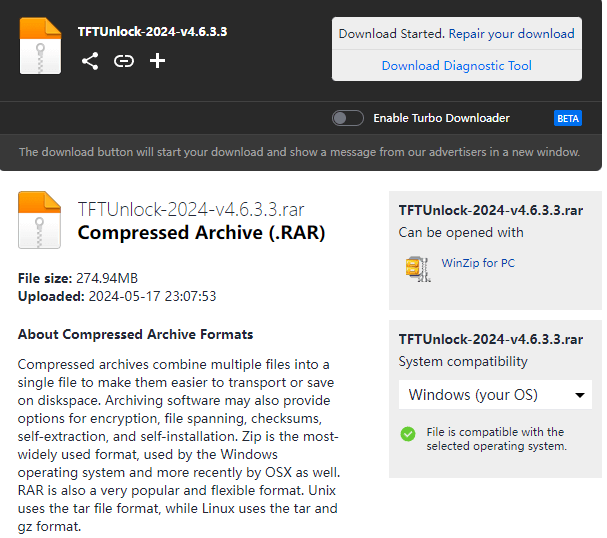Click the WinZip application icon
The height and width of the screenshot is (538, 607).
click(x=417, y=267)
